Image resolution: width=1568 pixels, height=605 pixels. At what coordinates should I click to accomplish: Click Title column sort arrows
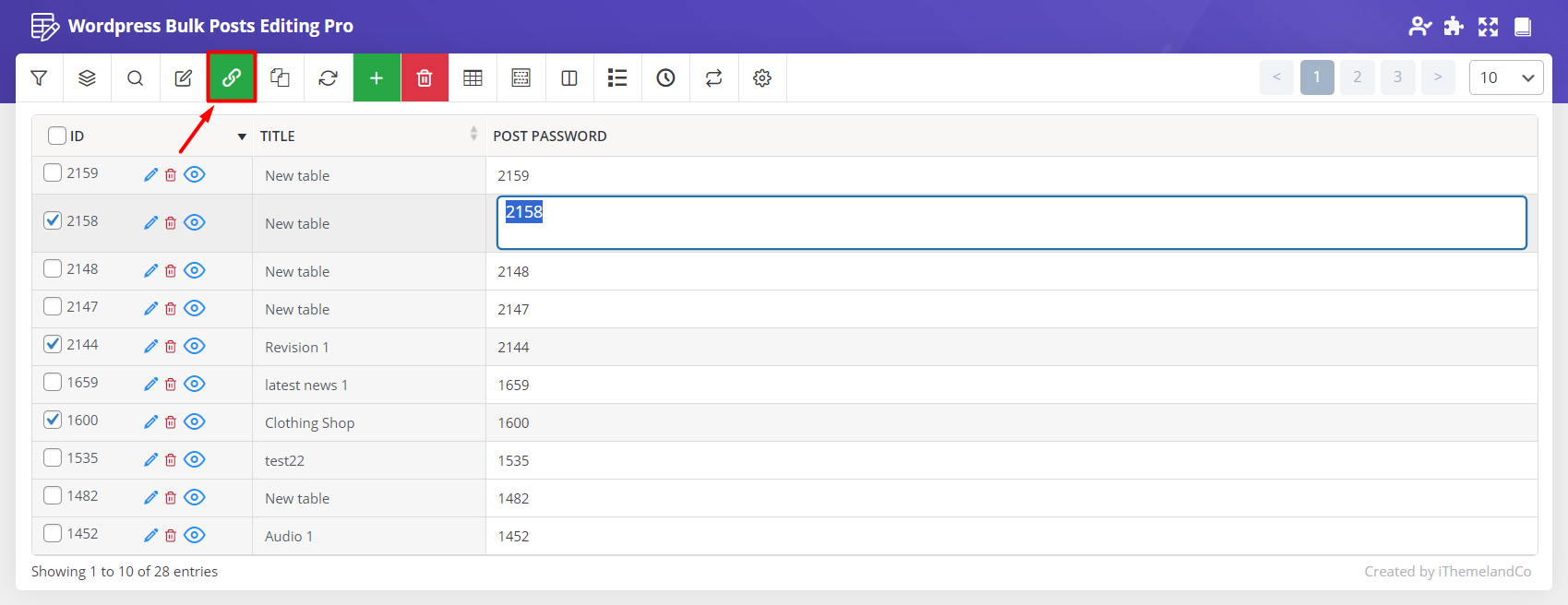pos(473,134)
